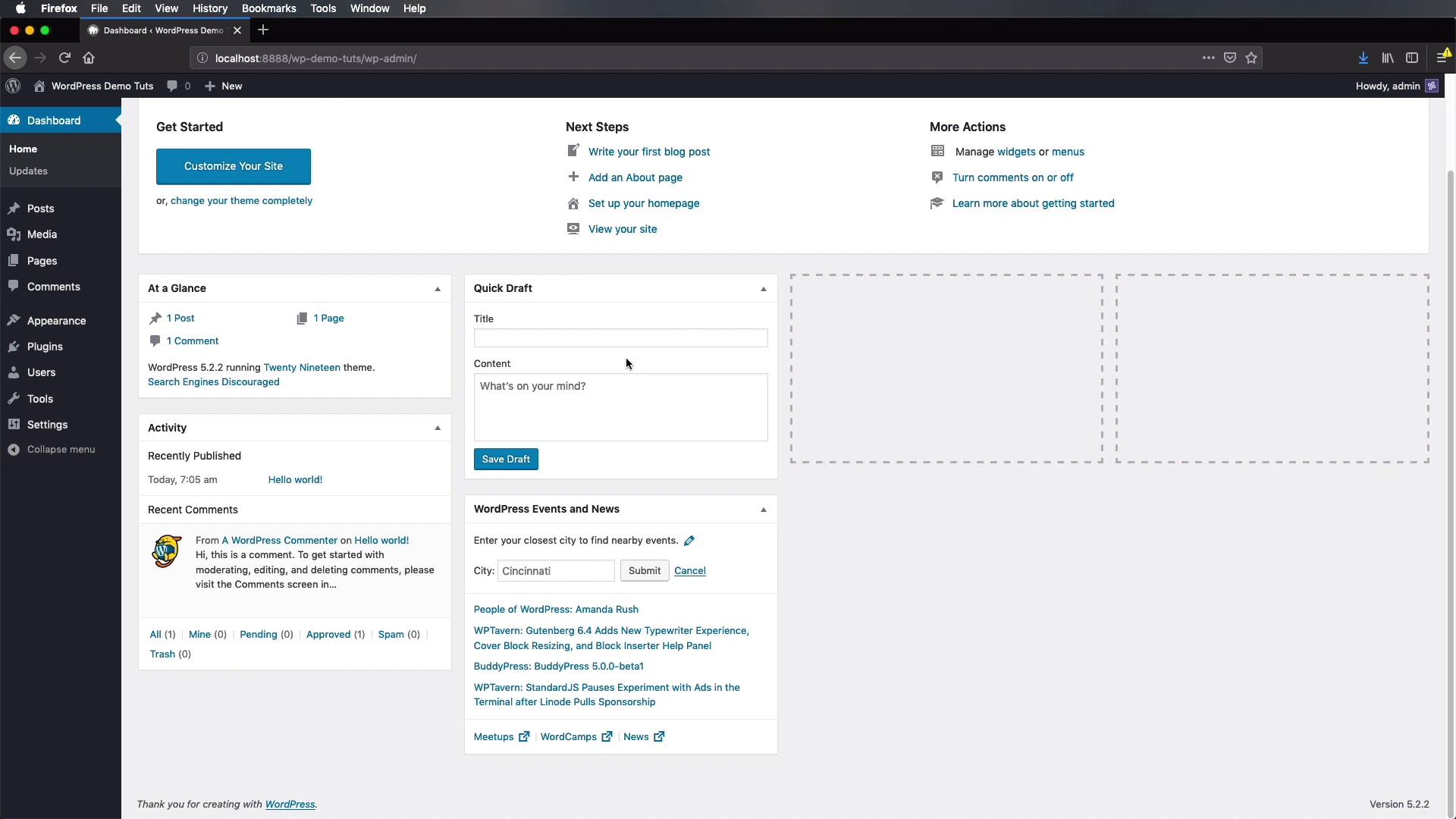Screen dimensions: 1456x819
Task: Click the Posts icon in sidebar
Action: pos(13,208)
